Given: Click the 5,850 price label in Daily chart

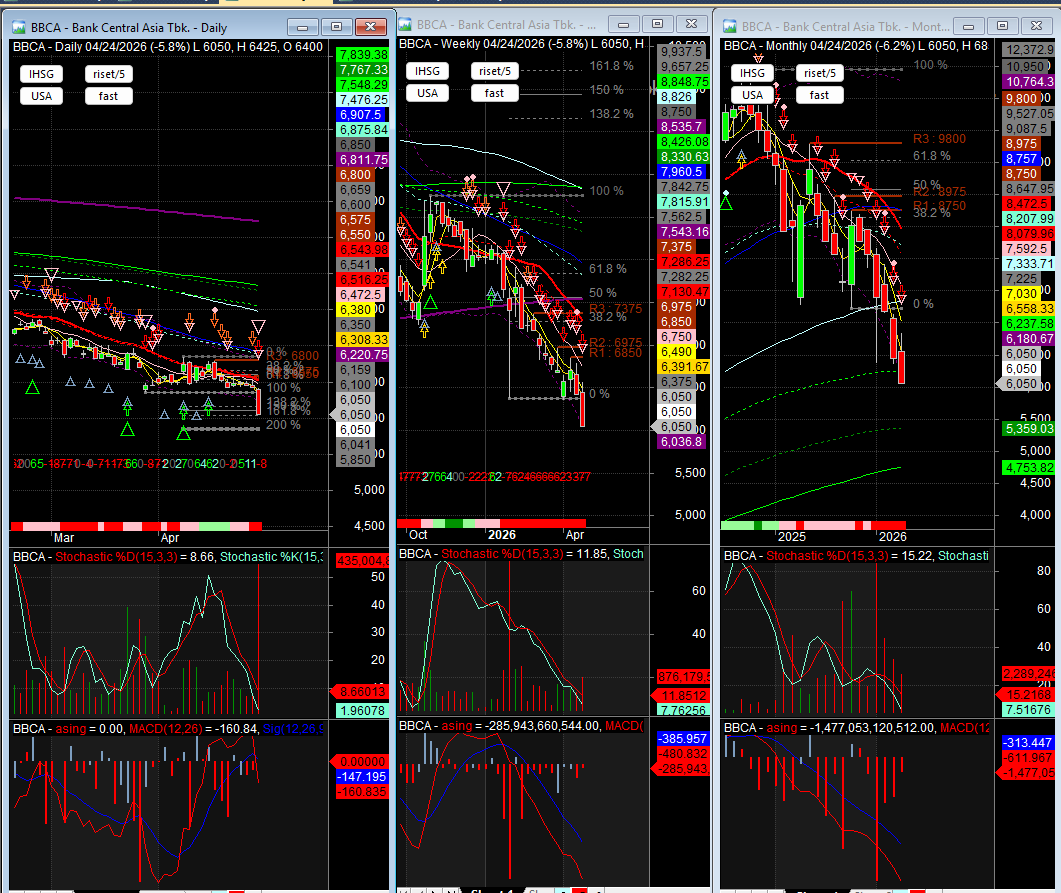Looking at the screenshot, I should 356,459.
